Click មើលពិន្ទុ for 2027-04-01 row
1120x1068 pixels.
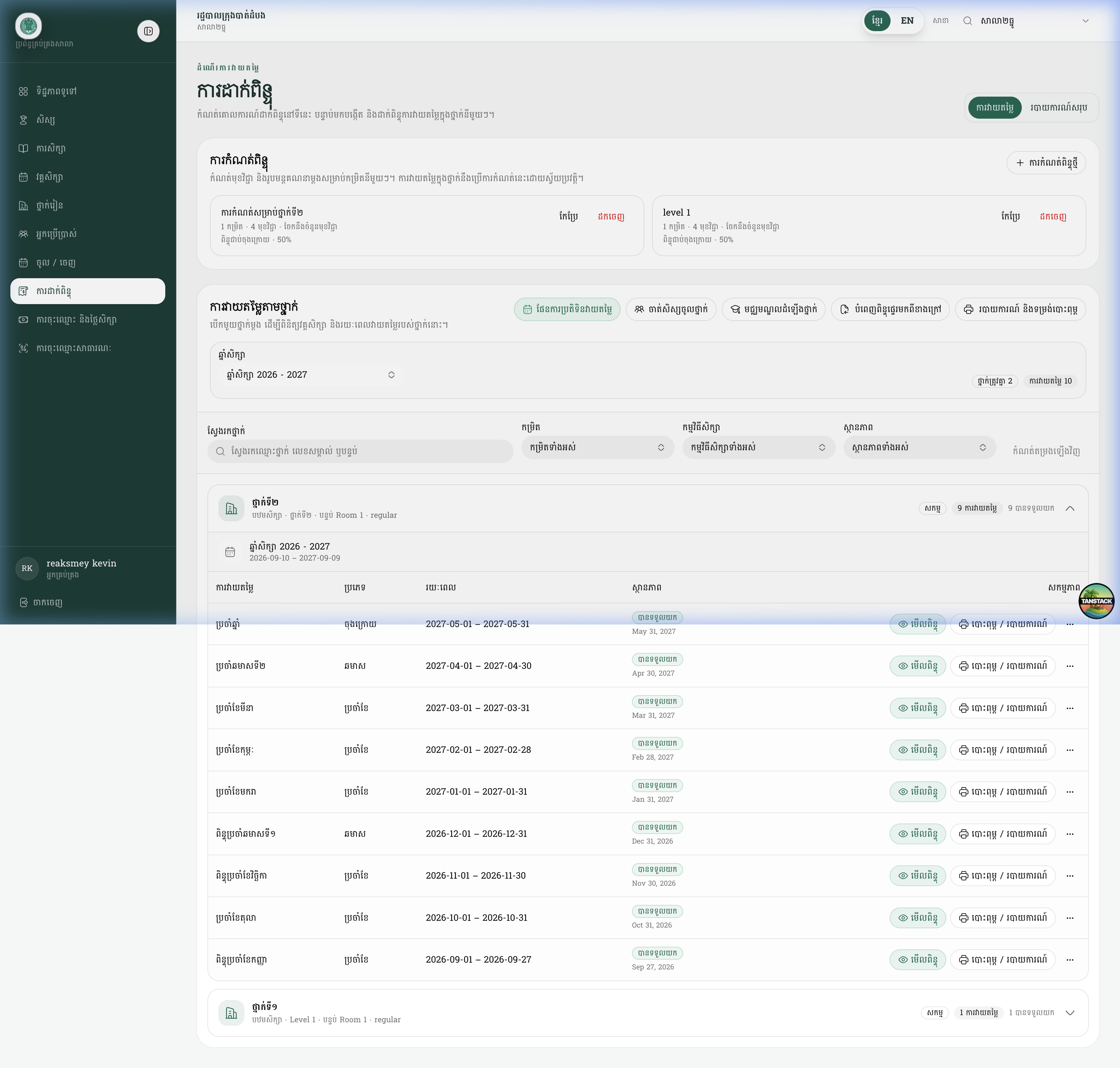click(917, 666)
